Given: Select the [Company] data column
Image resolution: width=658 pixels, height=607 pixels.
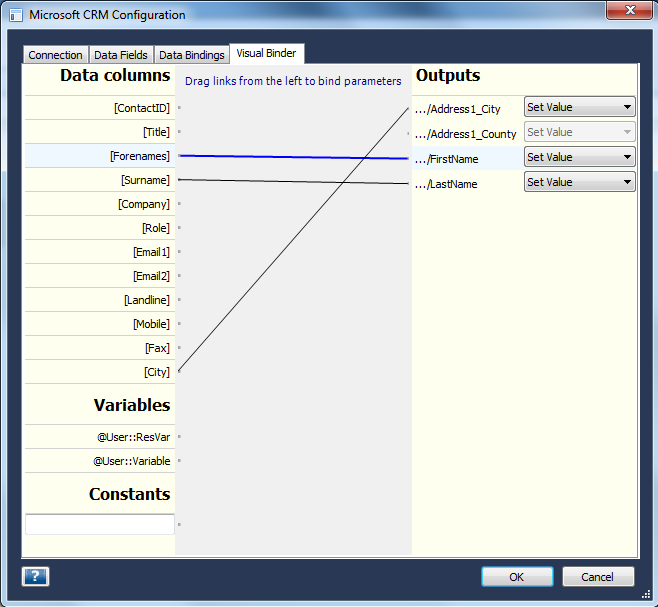Looking at the screenshot, I should (100, 204).
